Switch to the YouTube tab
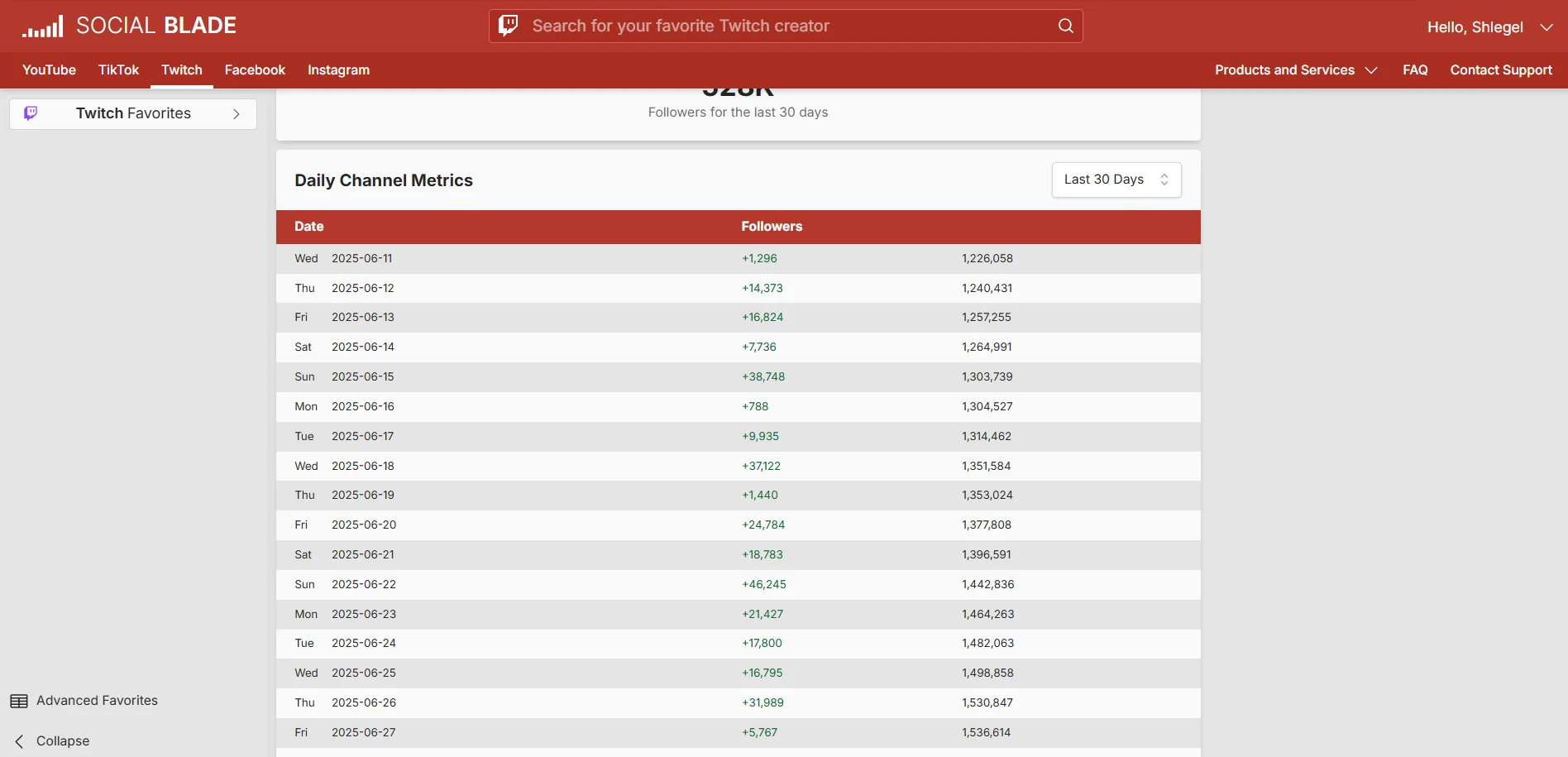This screenshot has width=1568, height=757. pyautogui.click(x=48, y=70)
